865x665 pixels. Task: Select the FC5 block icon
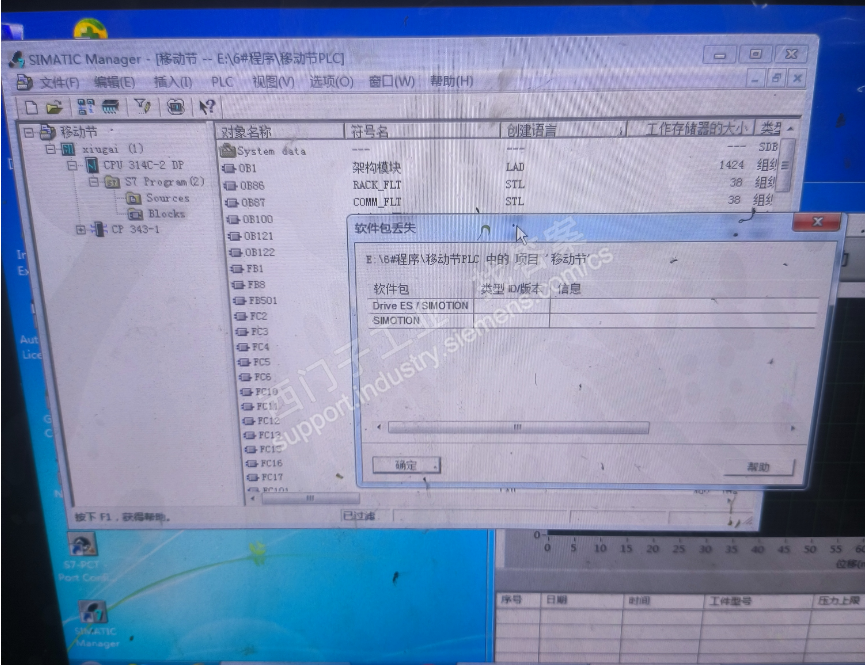click(x=245, y=363)
